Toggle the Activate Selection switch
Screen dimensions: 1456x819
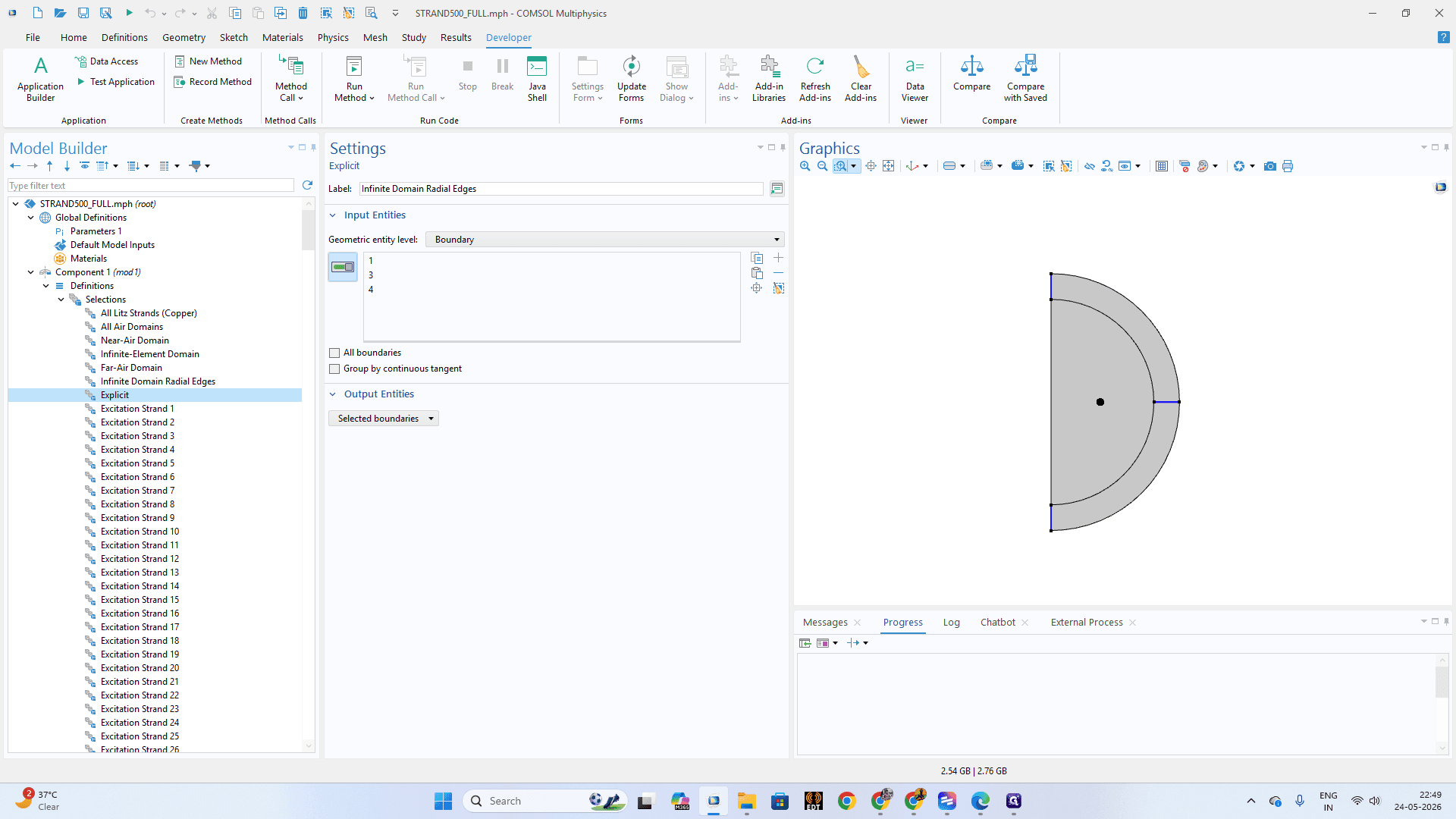(x=343, y=267)
